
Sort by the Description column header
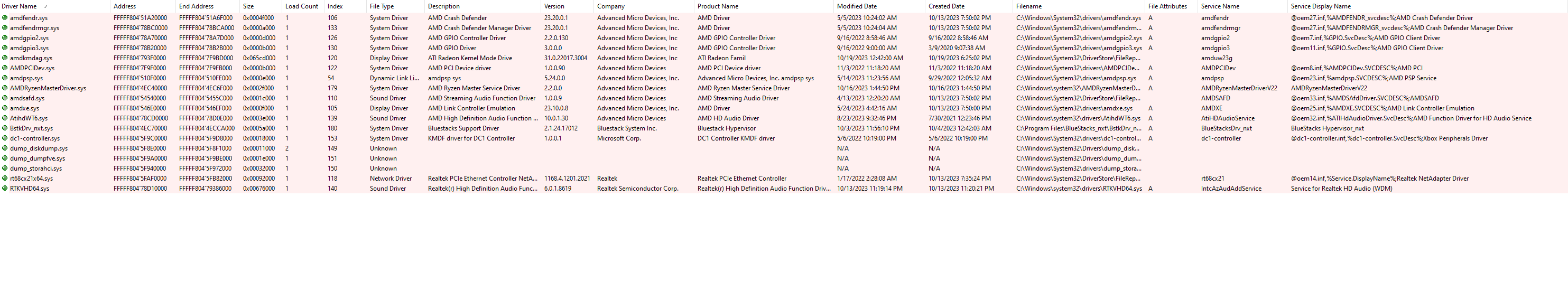pos(483,6)
